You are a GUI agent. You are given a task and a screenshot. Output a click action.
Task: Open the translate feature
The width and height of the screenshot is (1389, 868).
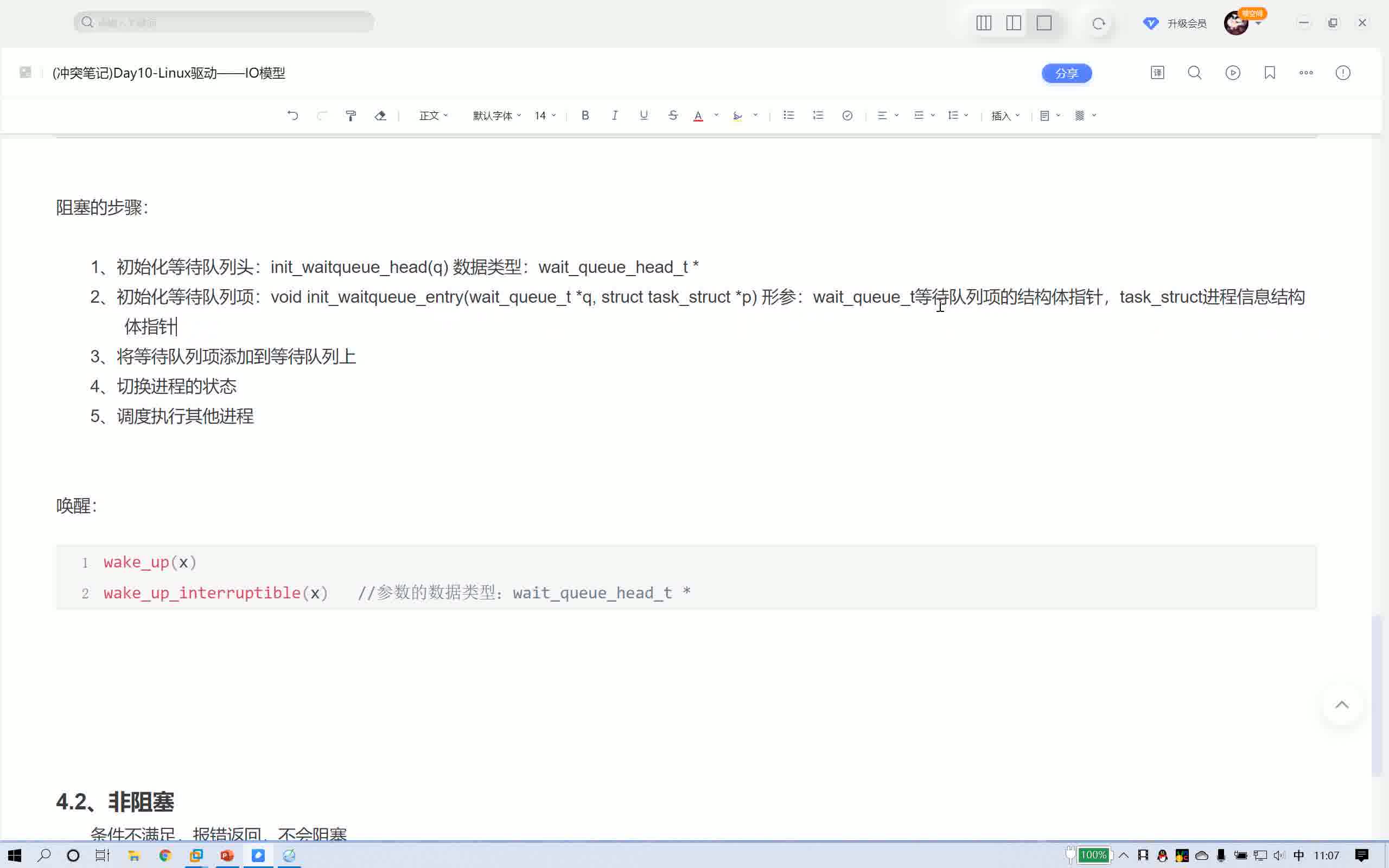coord(1157,73)
